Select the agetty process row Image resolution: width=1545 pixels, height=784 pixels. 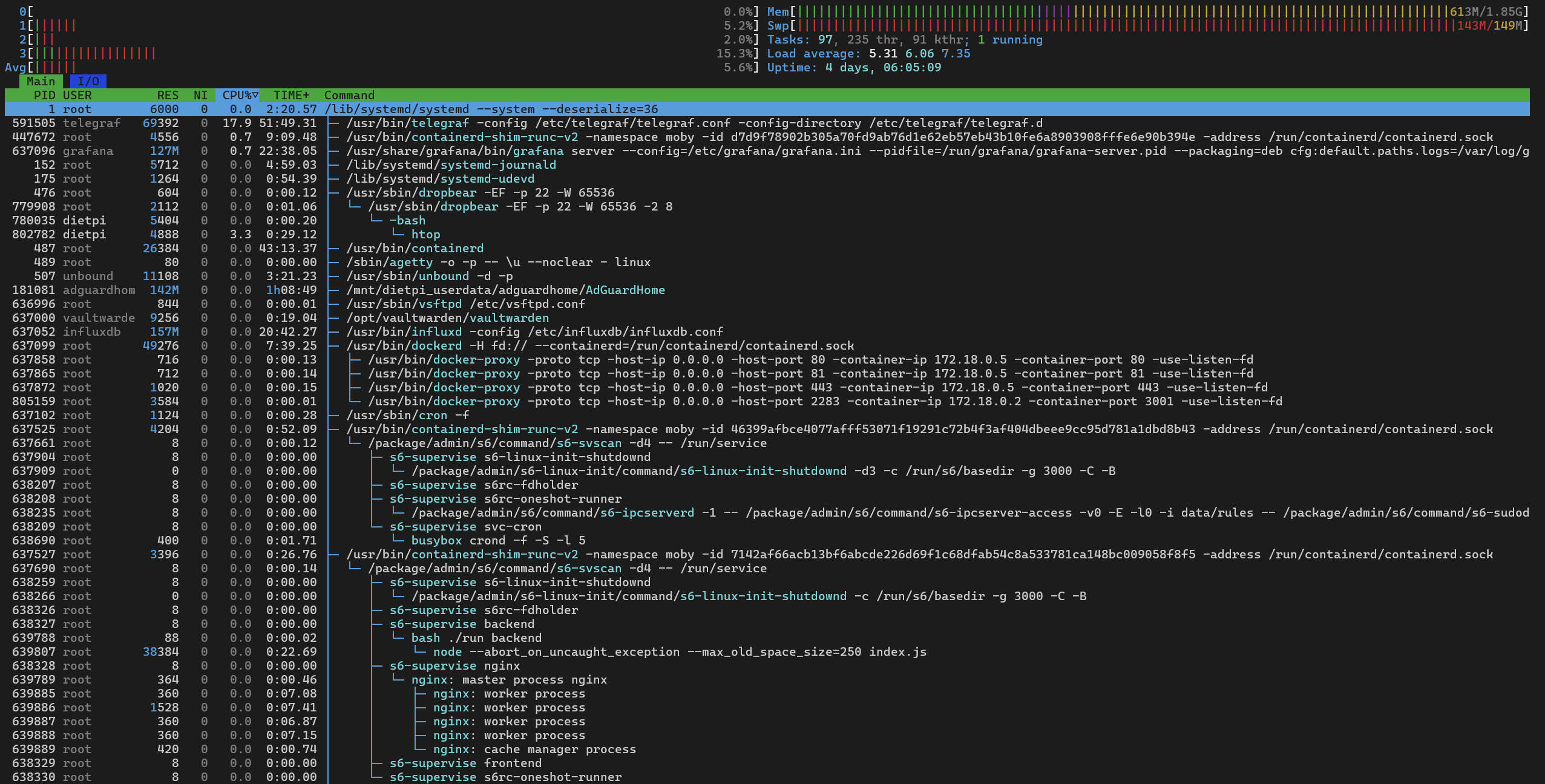point(767,262)
